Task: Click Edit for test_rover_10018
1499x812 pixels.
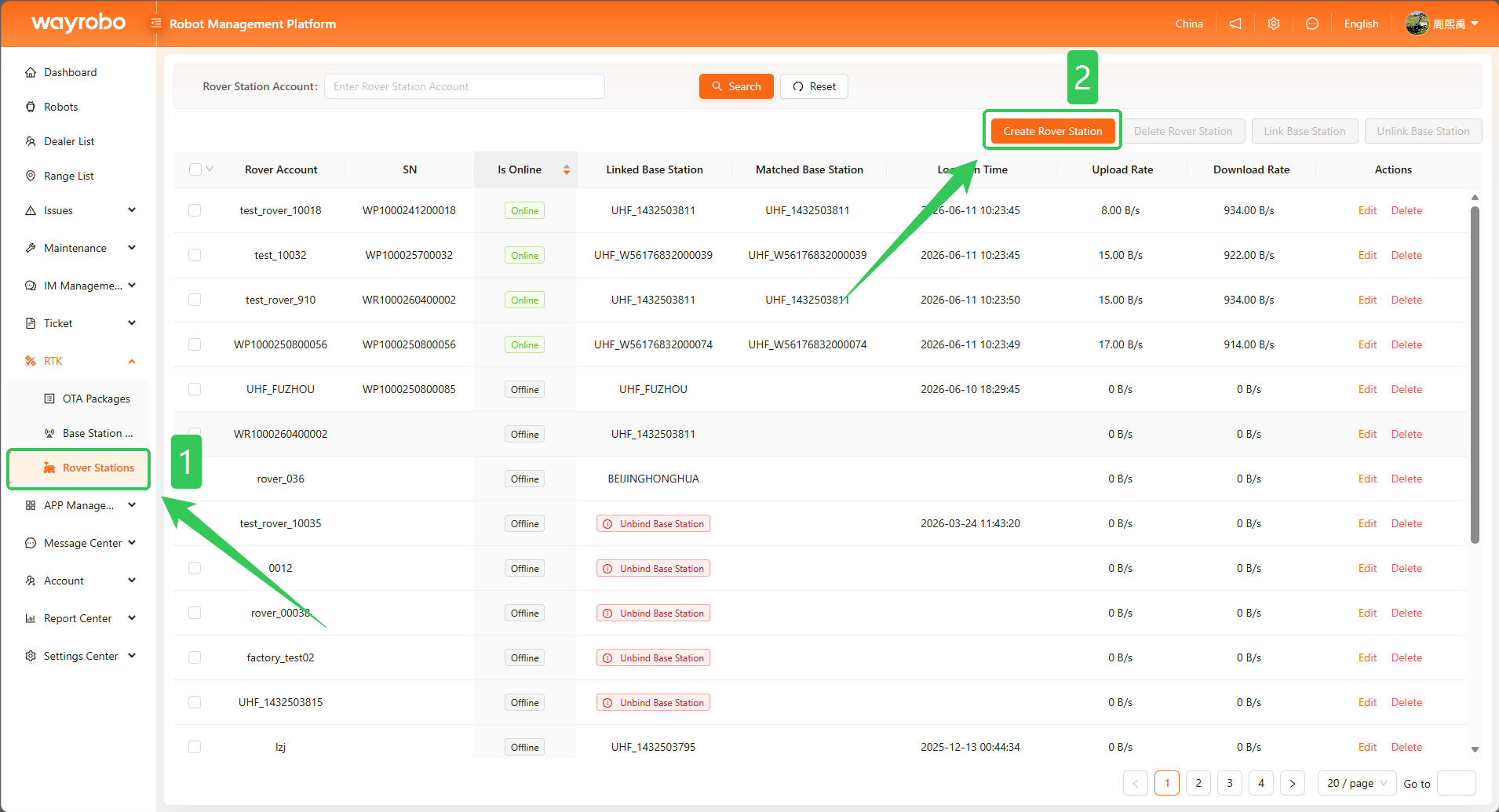Action: [1367, 210]
